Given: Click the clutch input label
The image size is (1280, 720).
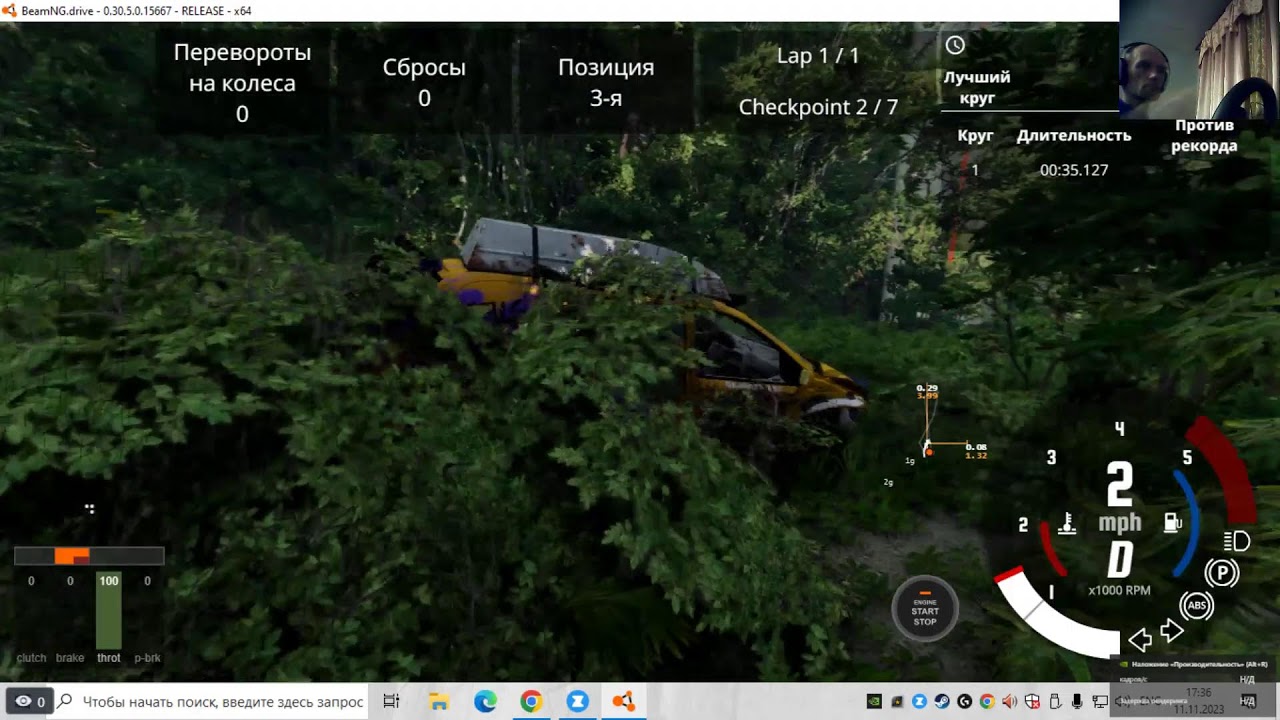Looking at the screenshot, I should point(31,658).
